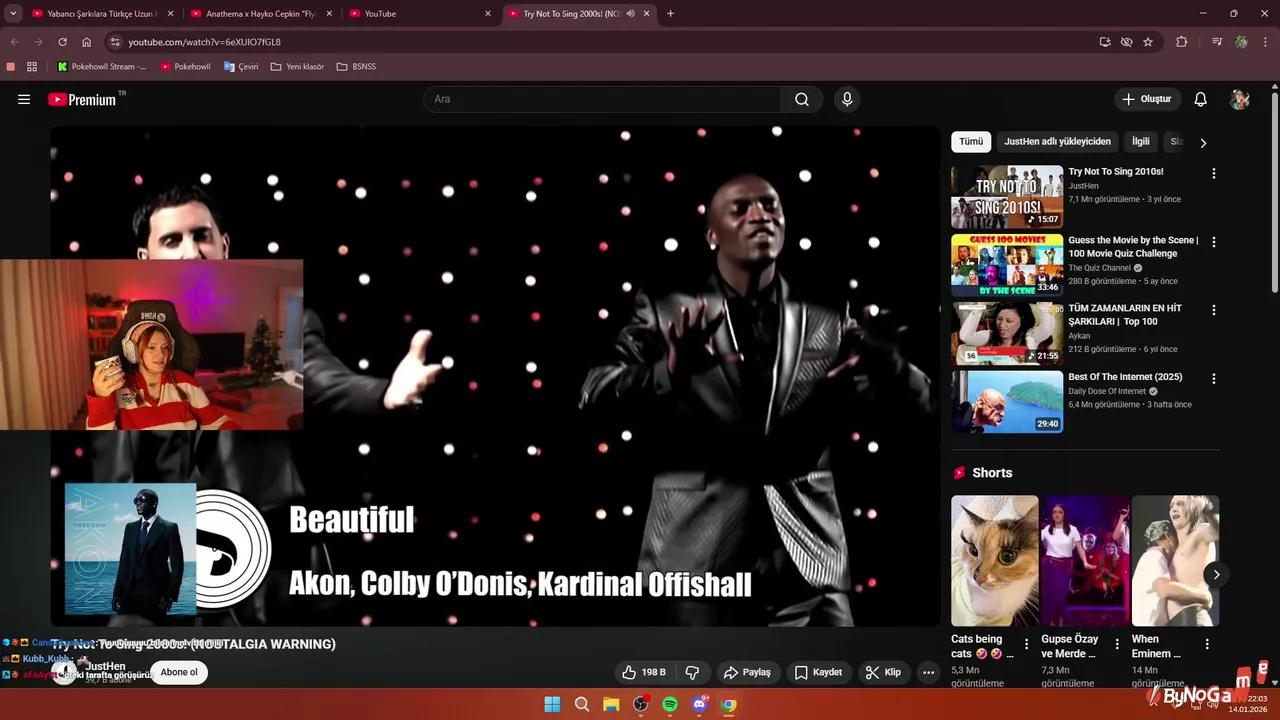Open options for Gupse Özay short
The height and width of the screenshot is (720, 1280).
pos(1117,644)
